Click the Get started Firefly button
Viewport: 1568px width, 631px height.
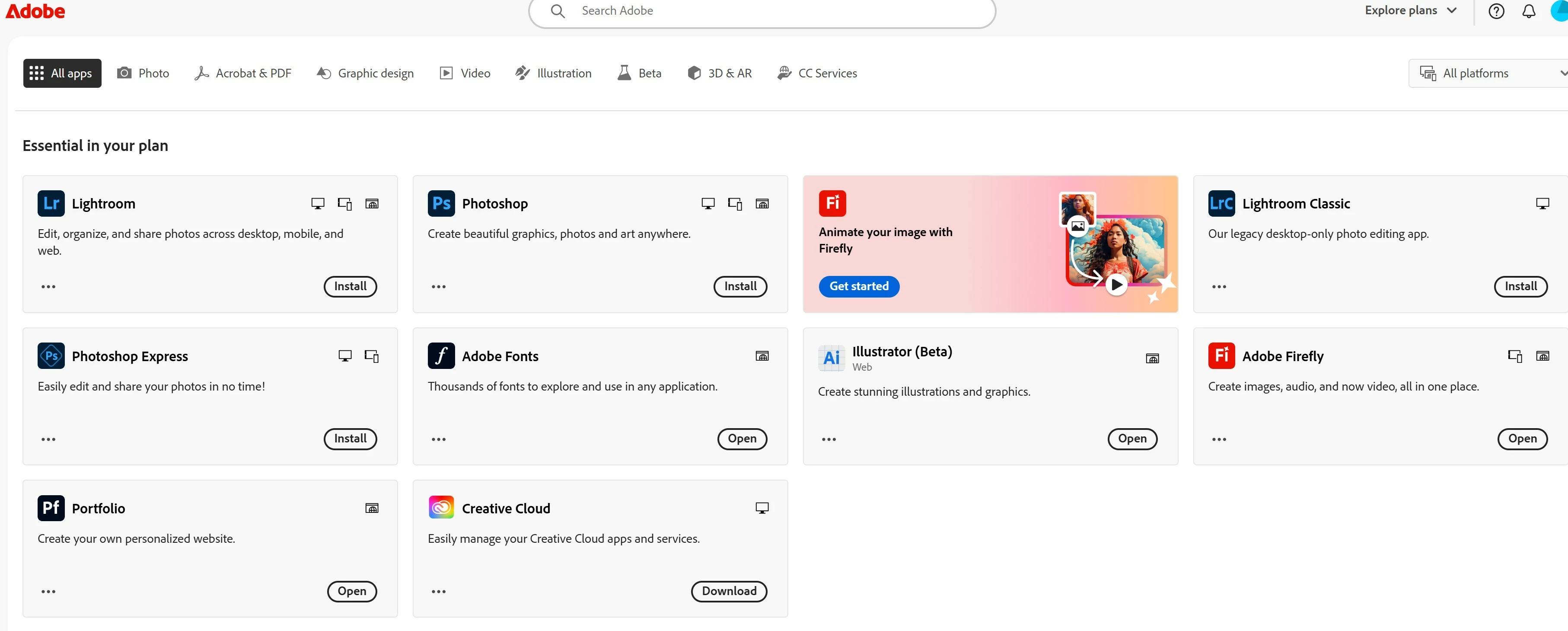858,286
